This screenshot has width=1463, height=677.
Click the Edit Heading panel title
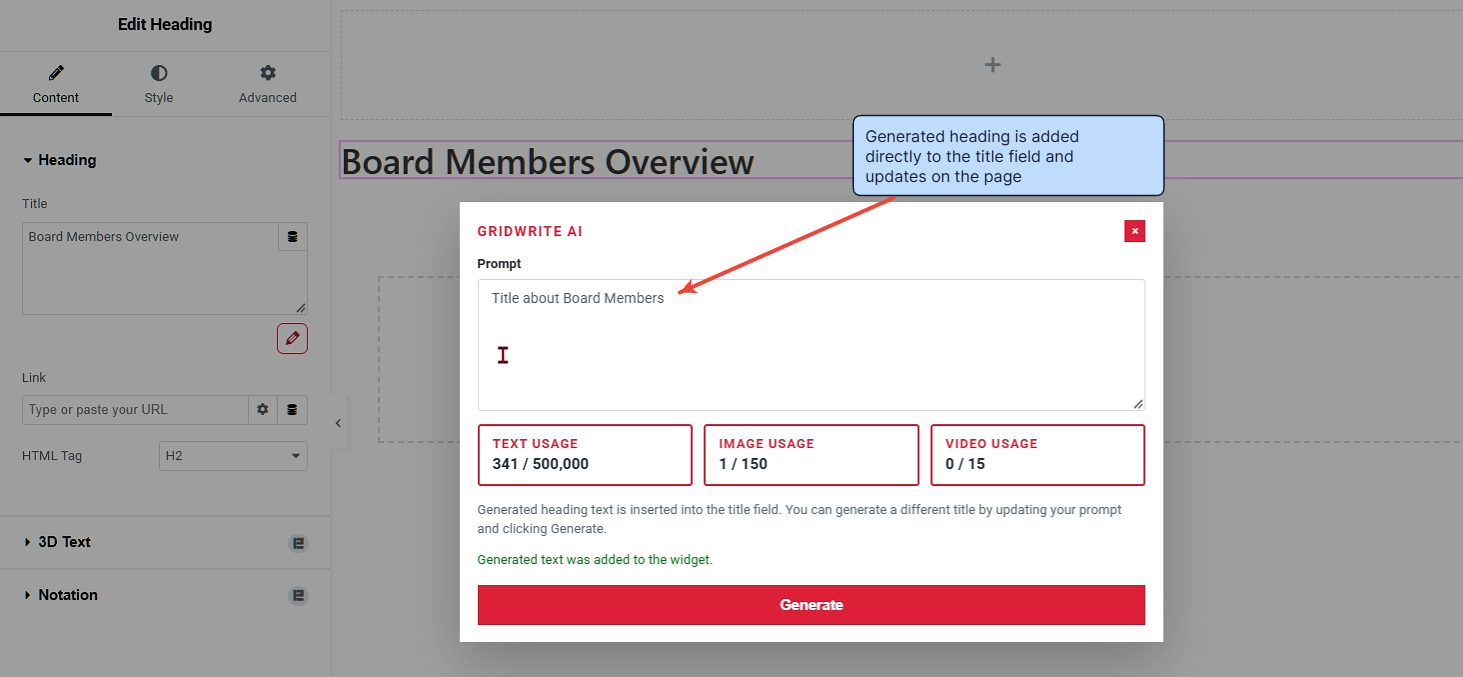click(165, 24)
